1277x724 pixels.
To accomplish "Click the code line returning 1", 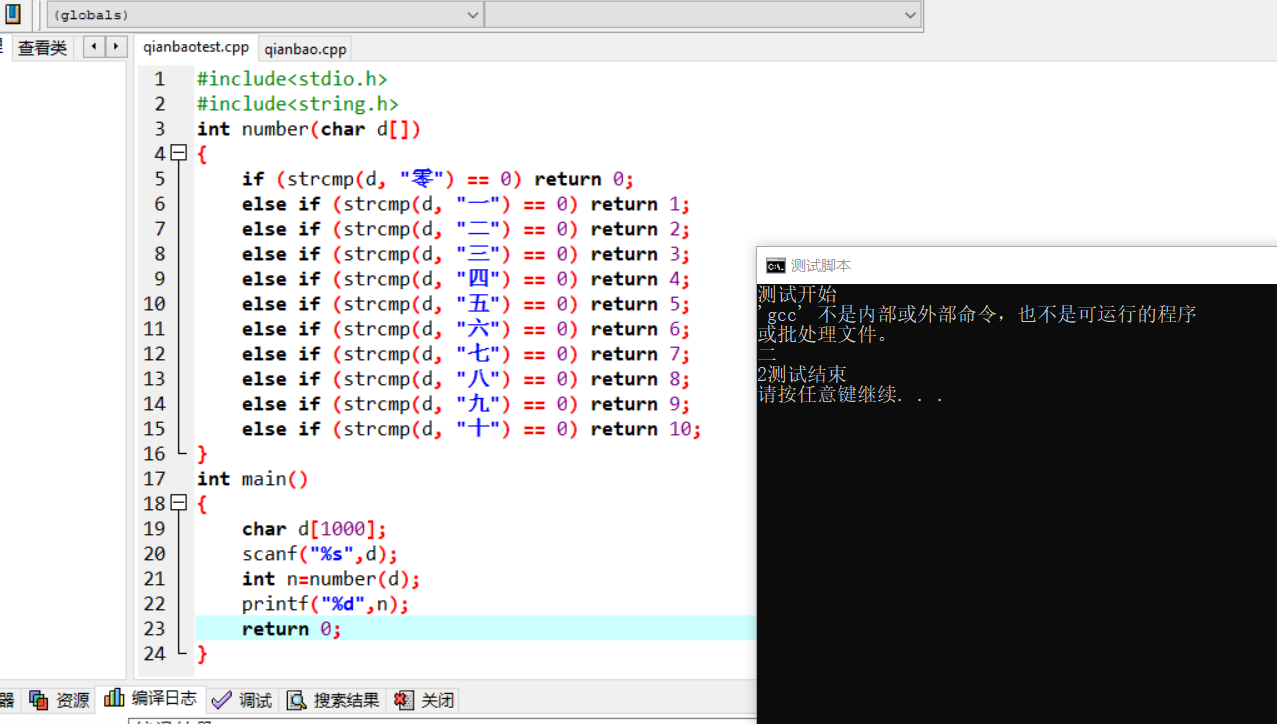I will (x=466, y=204).
